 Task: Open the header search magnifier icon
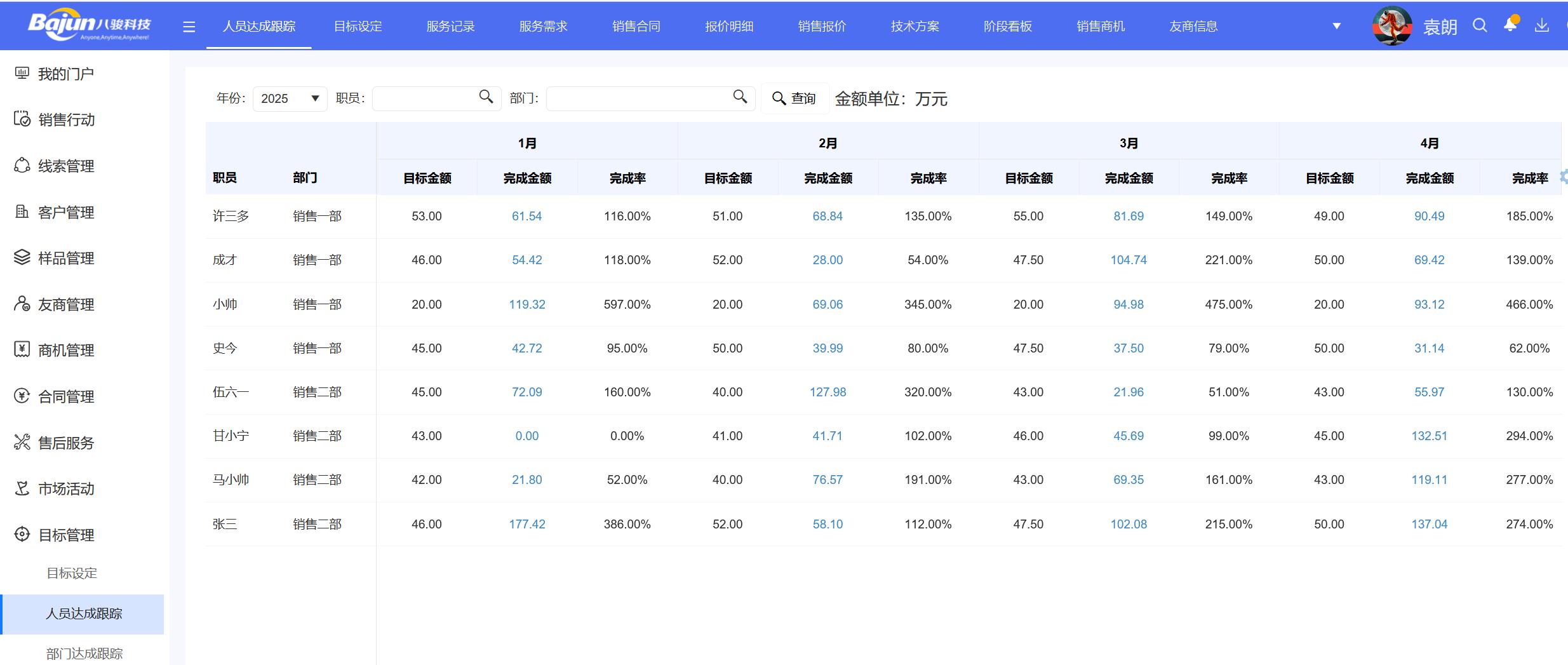pos(1480,25)
